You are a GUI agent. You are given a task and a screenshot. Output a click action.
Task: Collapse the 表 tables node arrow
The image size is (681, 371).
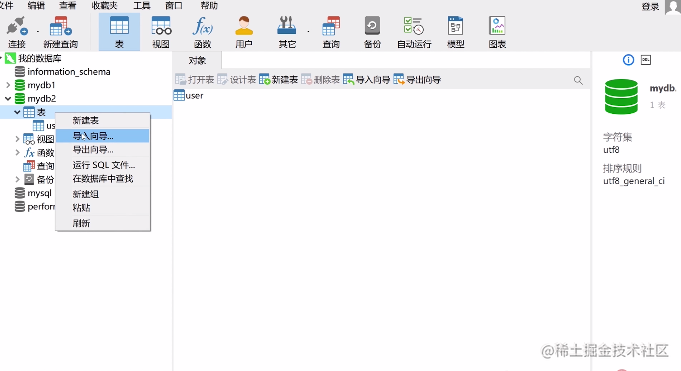[17, 112]
